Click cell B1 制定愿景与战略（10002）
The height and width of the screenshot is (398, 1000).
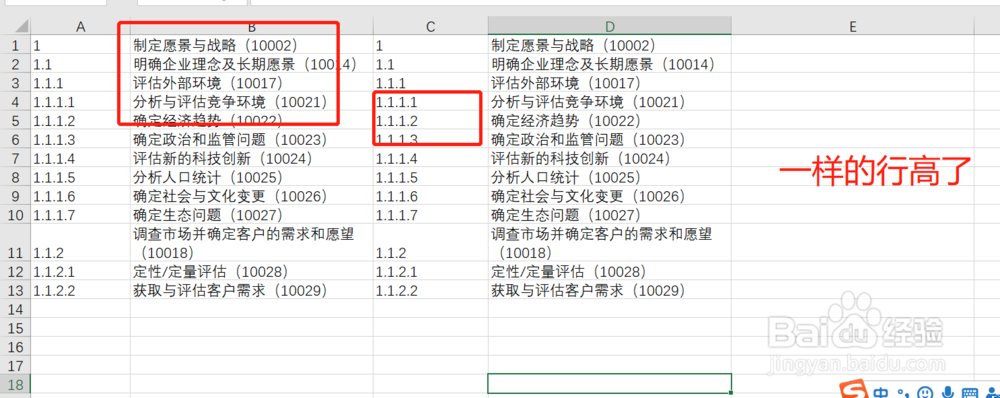point(252,45)
